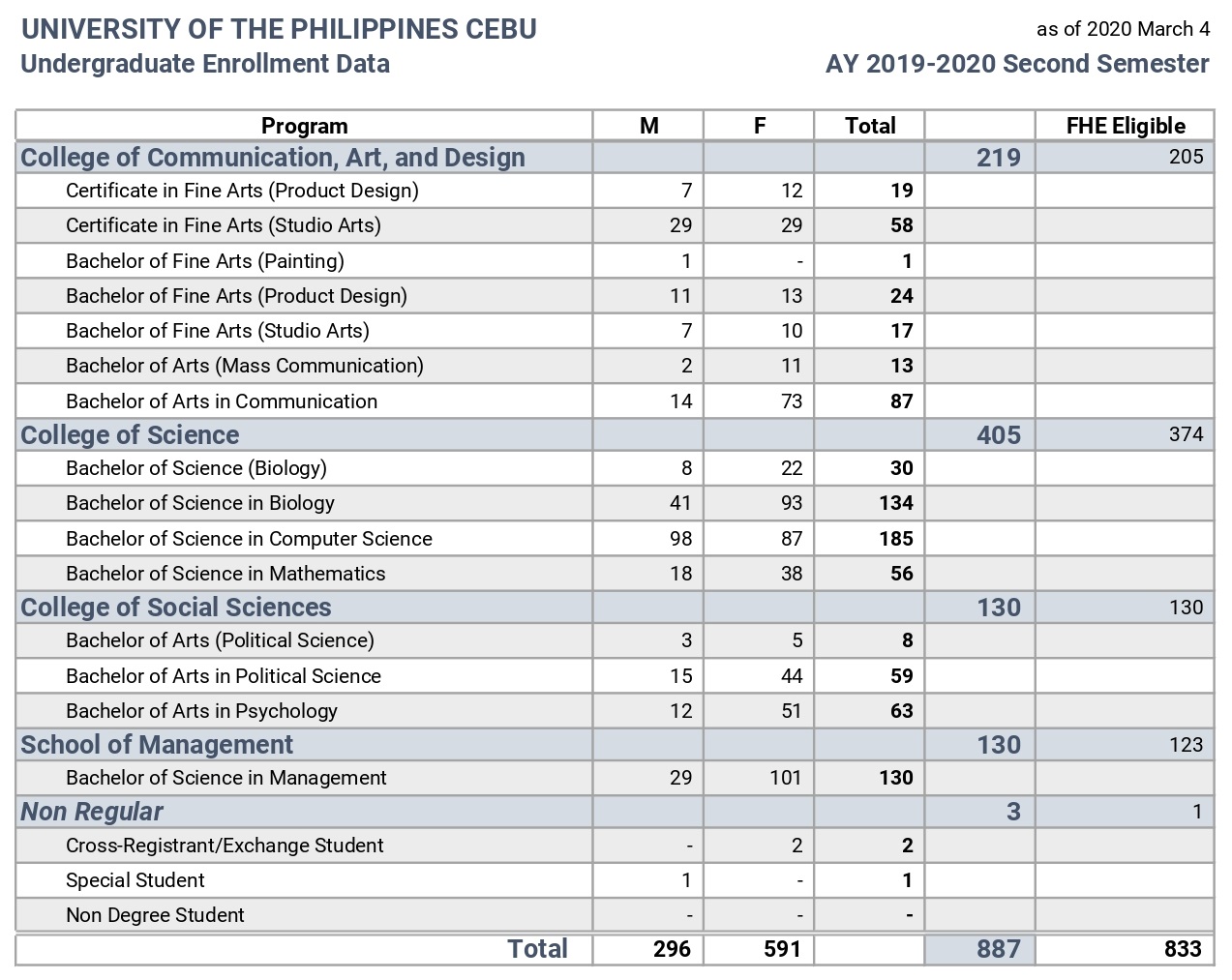Screen dimensions: 1232x980
Task: Click the FHE value 374
Action: (x=1186, y=434)
